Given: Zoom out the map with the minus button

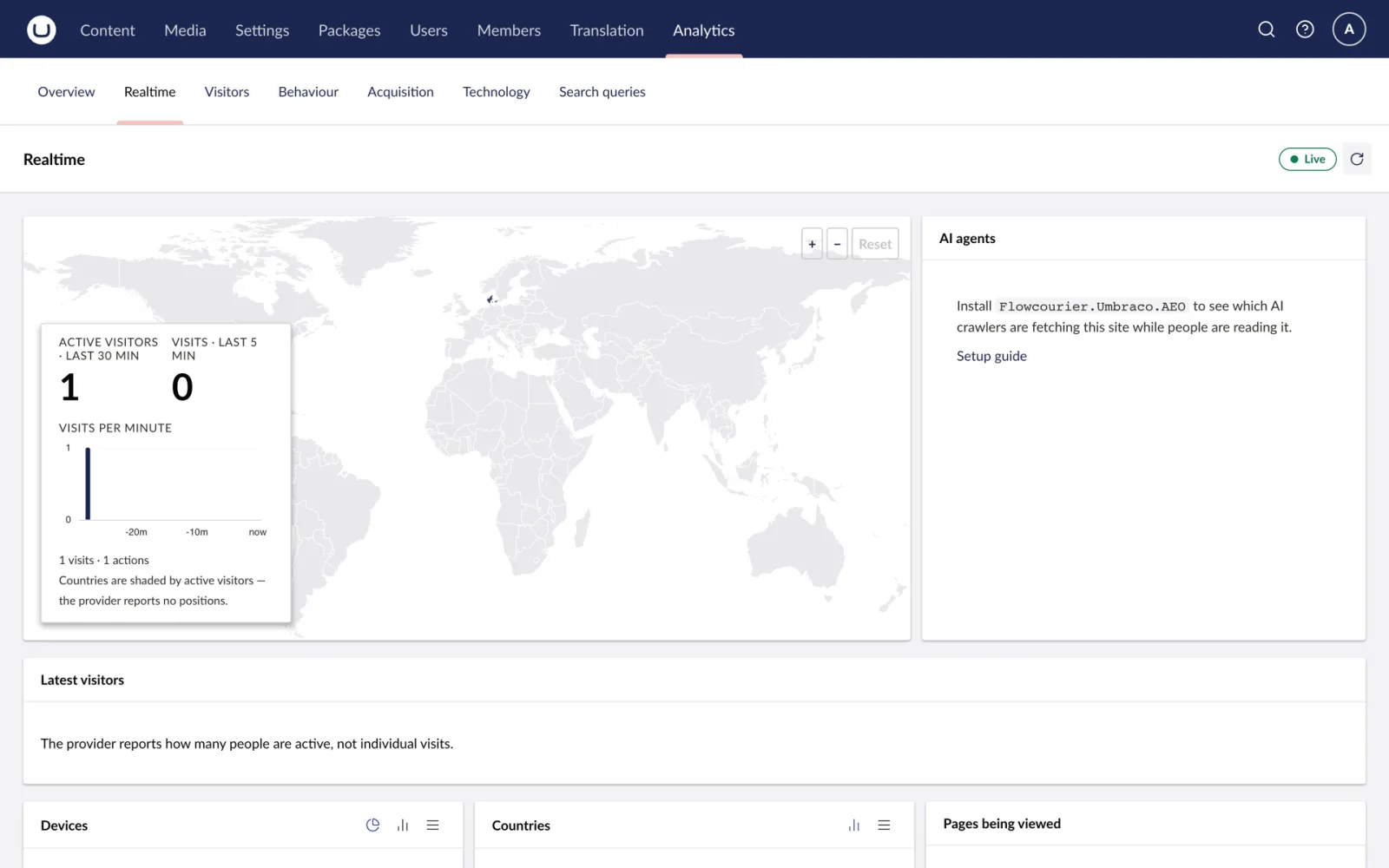Looking at the screenshot, I should [x=837, y=244].
